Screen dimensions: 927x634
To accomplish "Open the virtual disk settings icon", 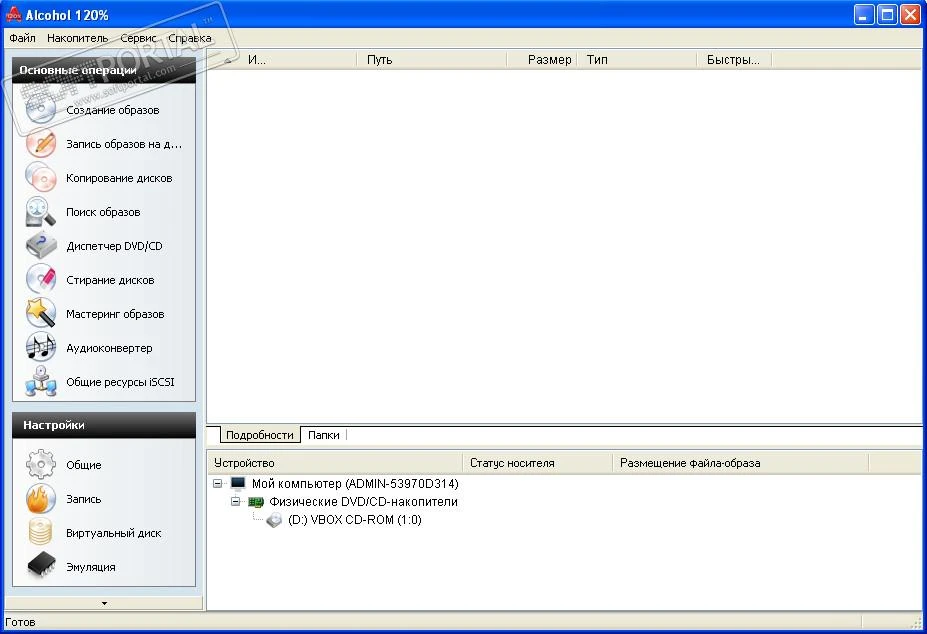I will (41, 533).
